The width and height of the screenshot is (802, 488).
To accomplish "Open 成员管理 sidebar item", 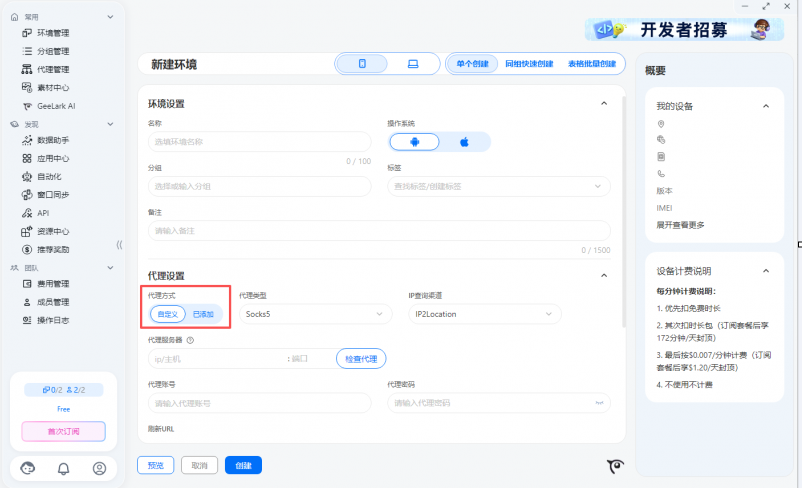I will tap(53, 302).
